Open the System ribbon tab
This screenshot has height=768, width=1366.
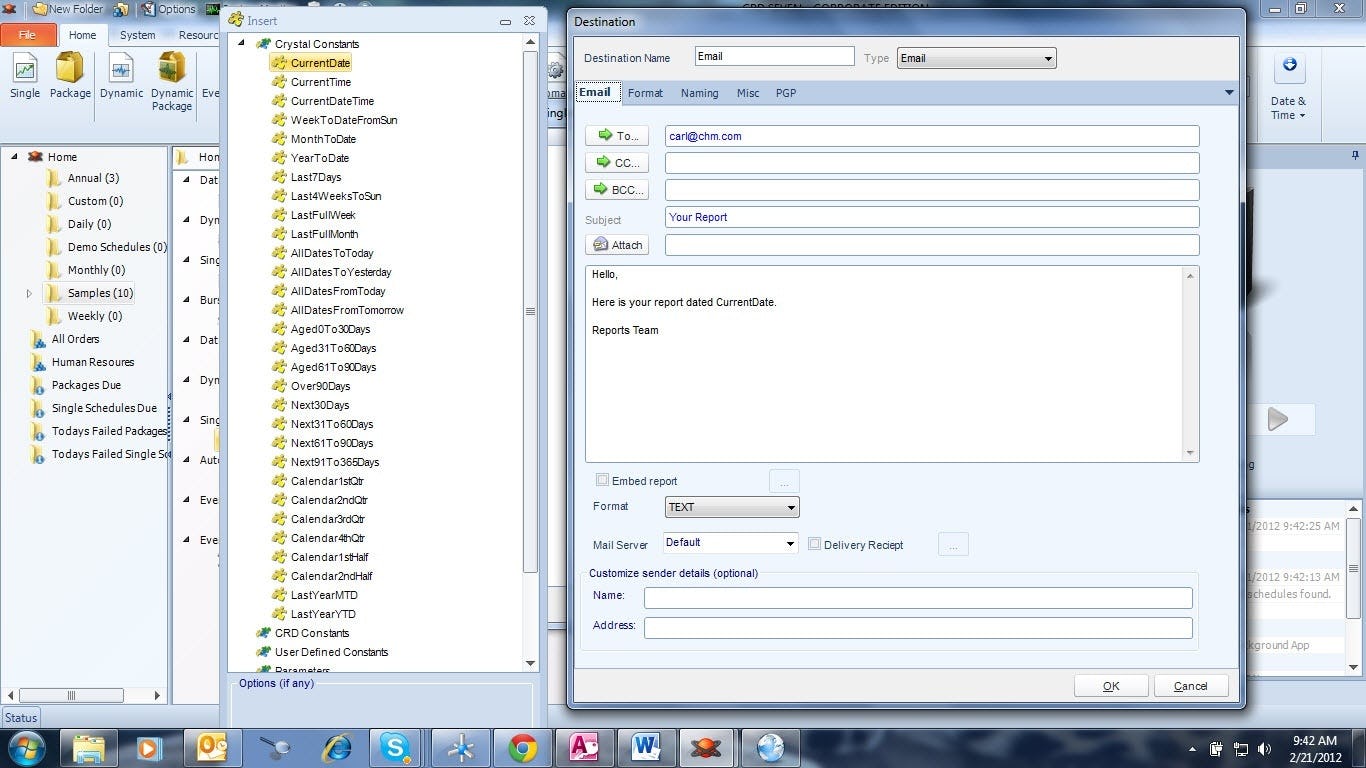coord(137,34)
